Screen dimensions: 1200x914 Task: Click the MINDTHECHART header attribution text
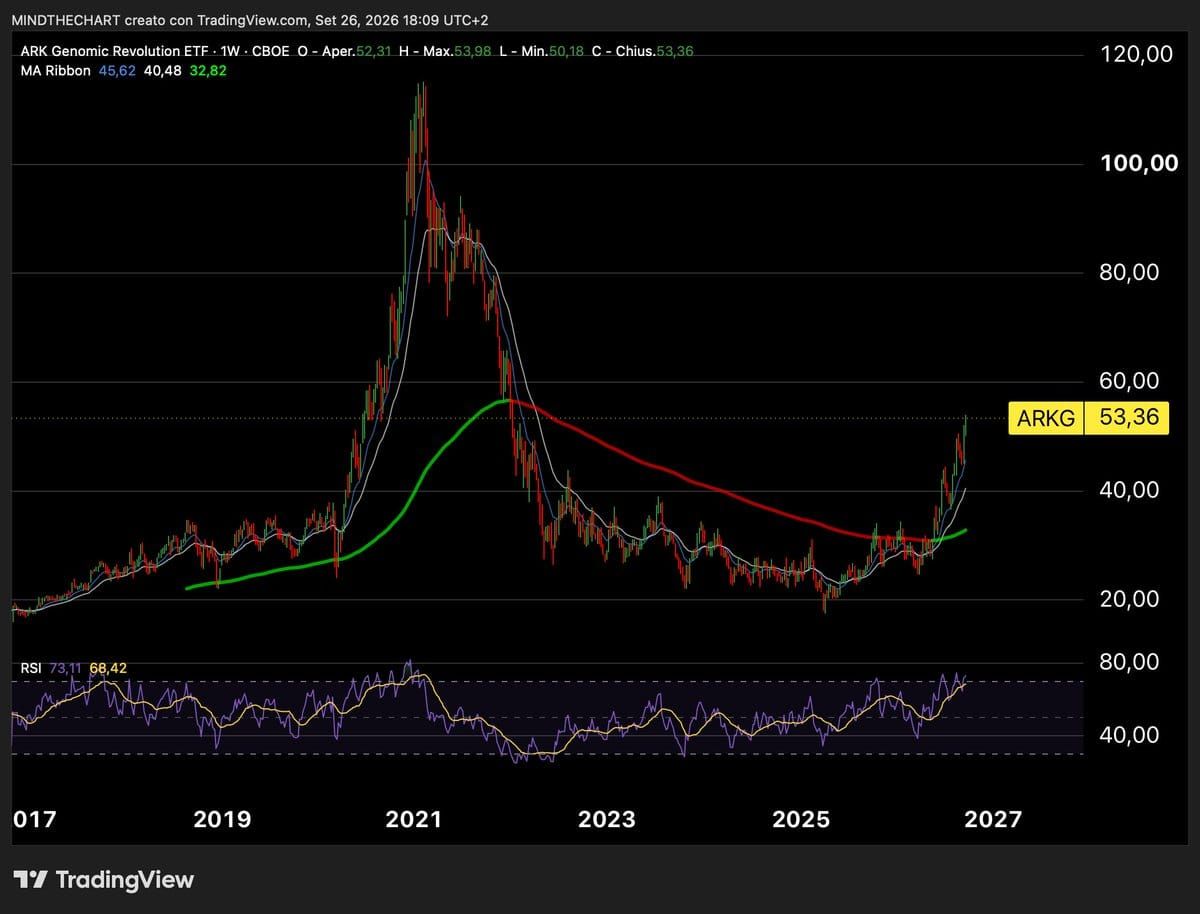(x=251, y=20)
